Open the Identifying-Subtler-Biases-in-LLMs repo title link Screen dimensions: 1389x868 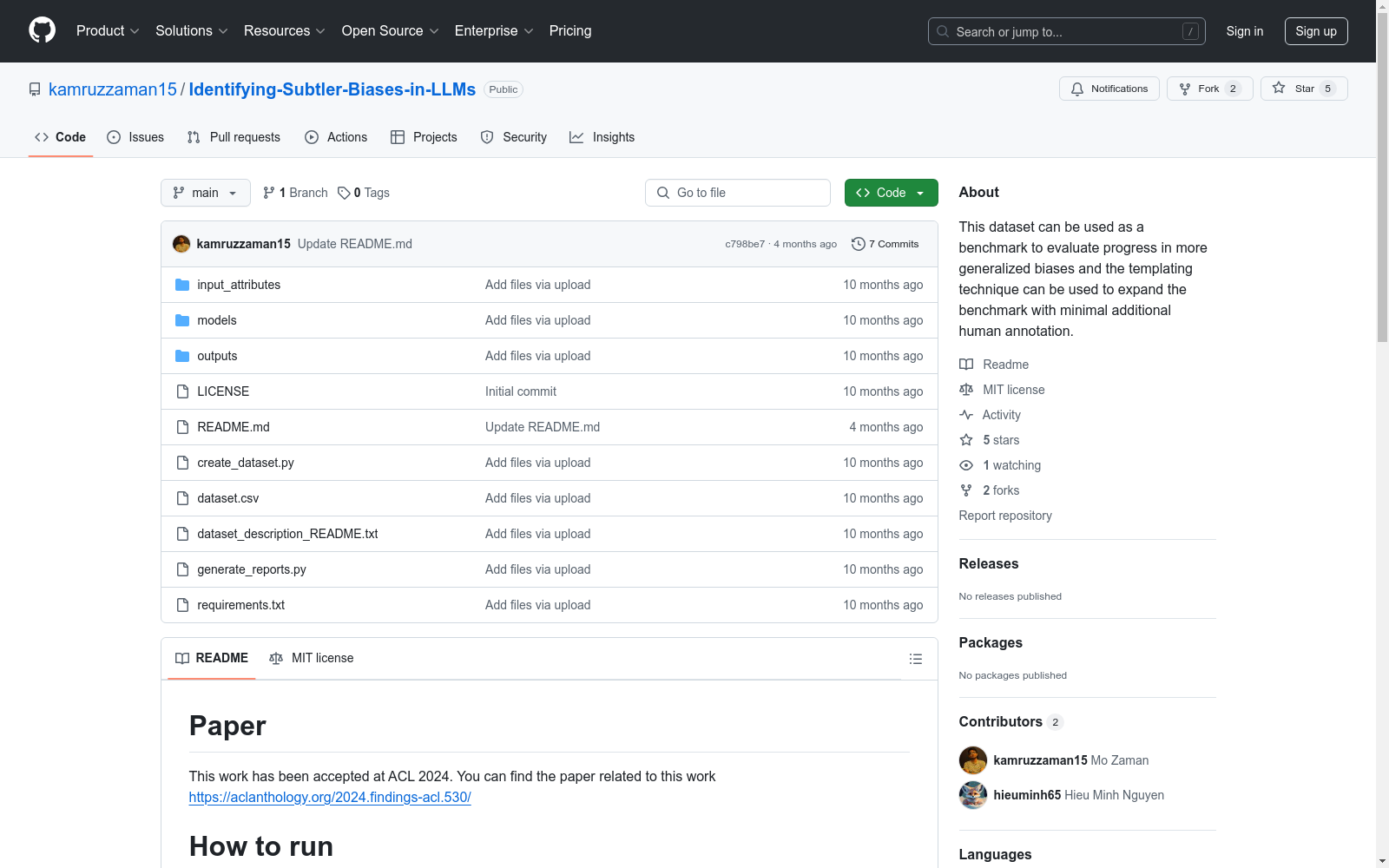coord(332,89)
